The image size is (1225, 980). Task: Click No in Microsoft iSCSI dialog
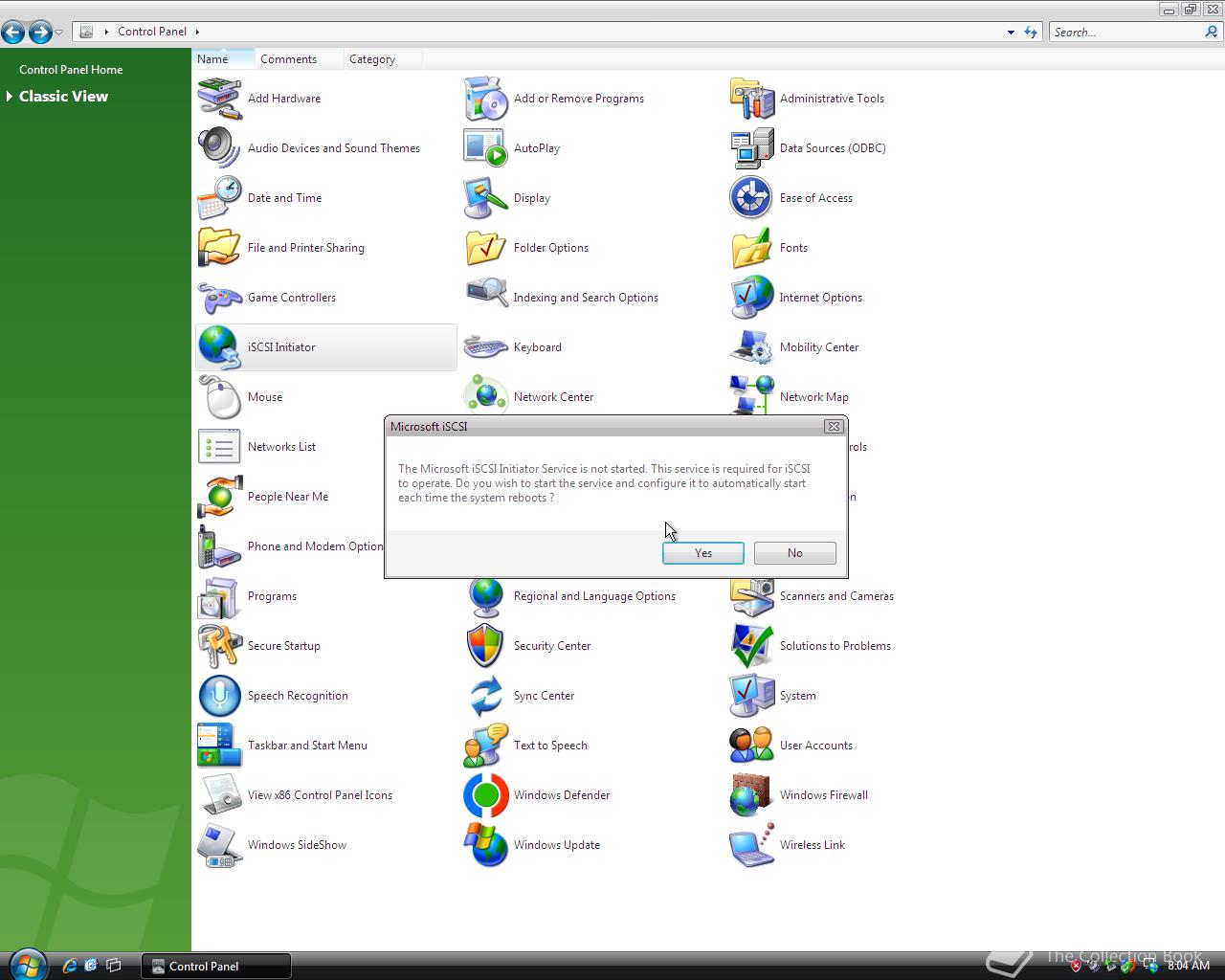[x=795, y=553]
